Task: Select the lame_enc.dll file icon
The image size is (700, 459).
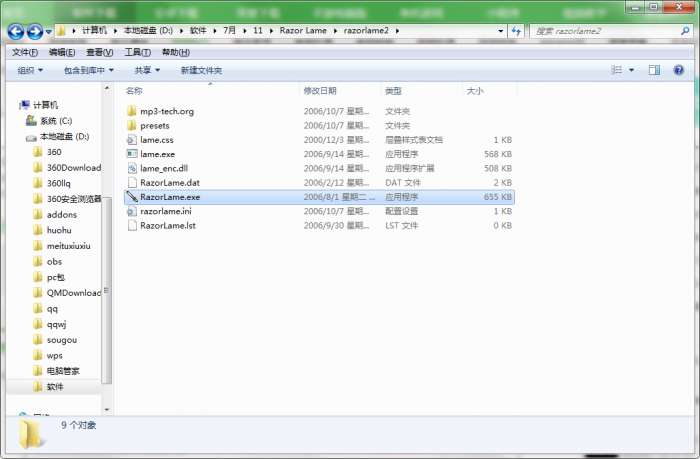Action: point(132,168)
